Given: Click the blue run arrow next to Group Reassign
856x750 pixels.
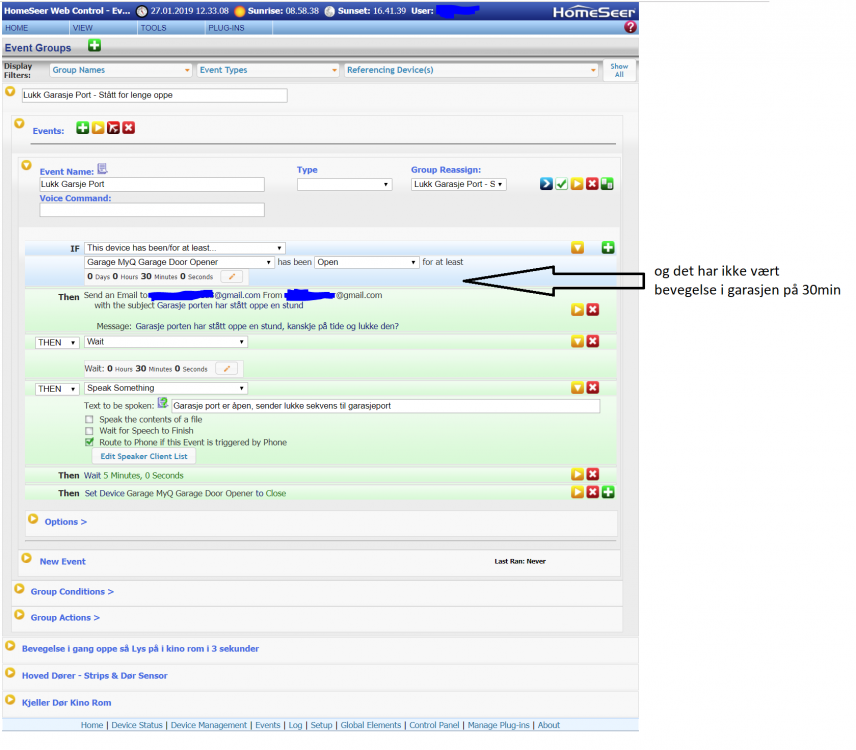Looking at the screenshot, I should click(x=545, y=183).
